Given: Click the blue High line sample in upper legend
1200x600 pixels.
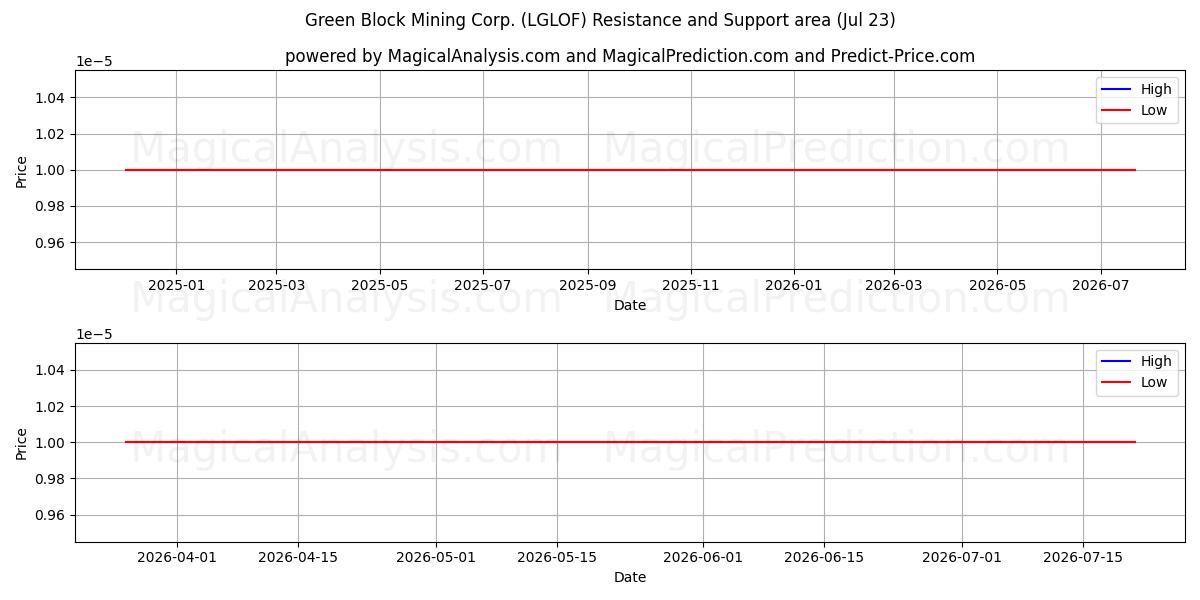Looking at the screenshot, I should (x=1117, y=89).
